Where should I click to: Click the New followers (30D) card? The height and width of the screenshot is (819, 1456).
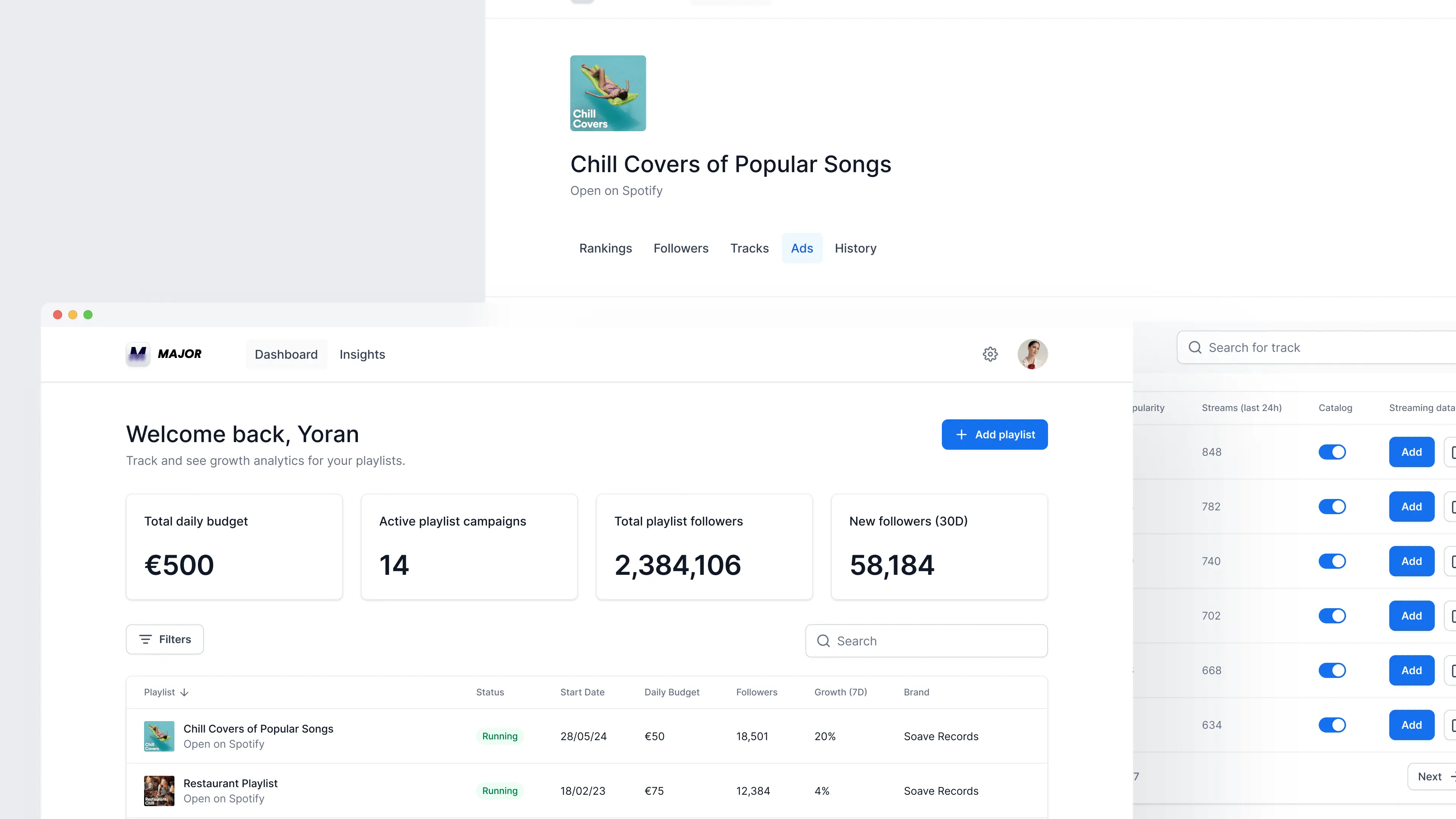click(940, 547)
